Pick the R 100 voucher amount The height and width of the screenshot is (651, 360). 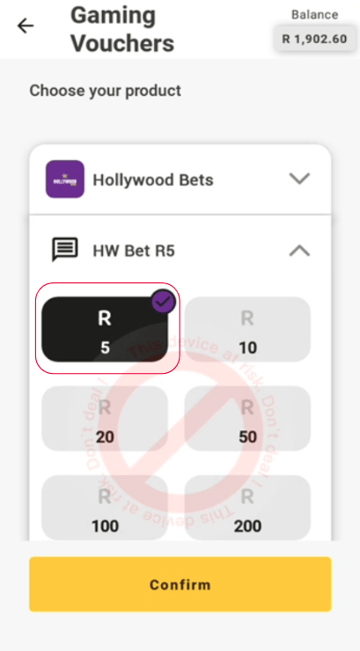[105, 507]
